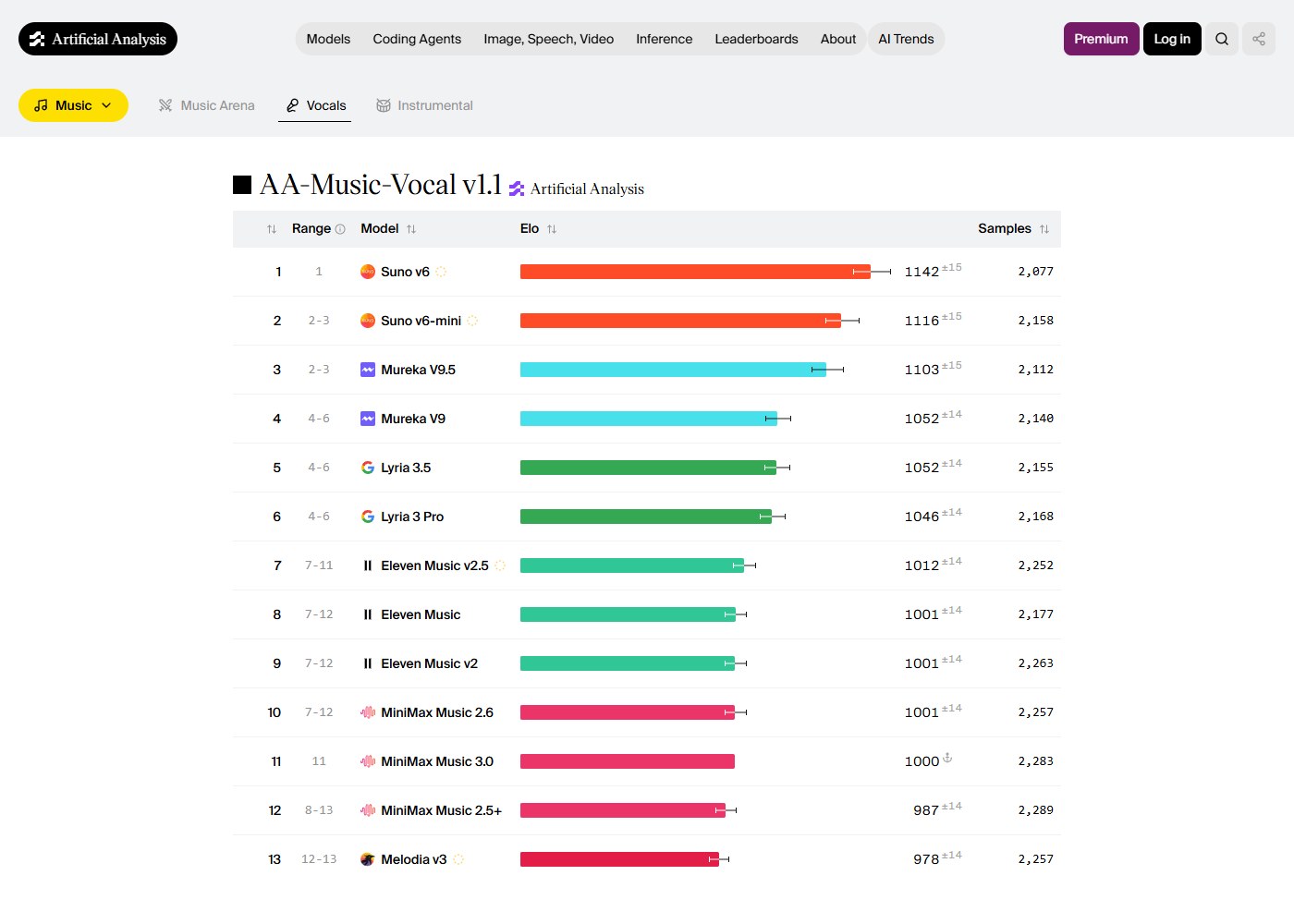Sort by Samples column arrows
This screenshot has width=1294, height=924.
1044,229
